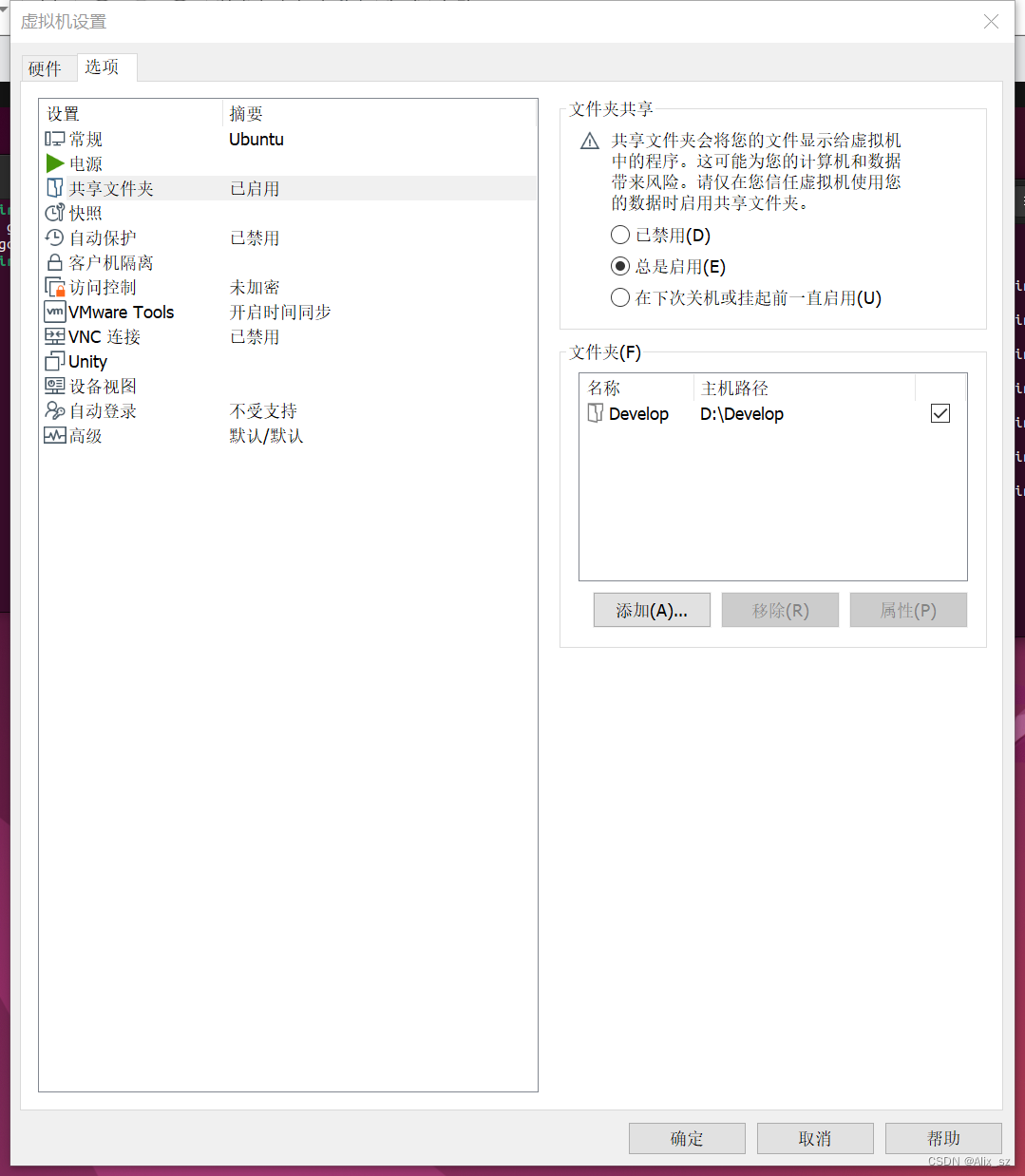The height and width of the screenshot is (1176, 1025).
Task: Select the 已禁用(D) radio button
Action: 620,235
